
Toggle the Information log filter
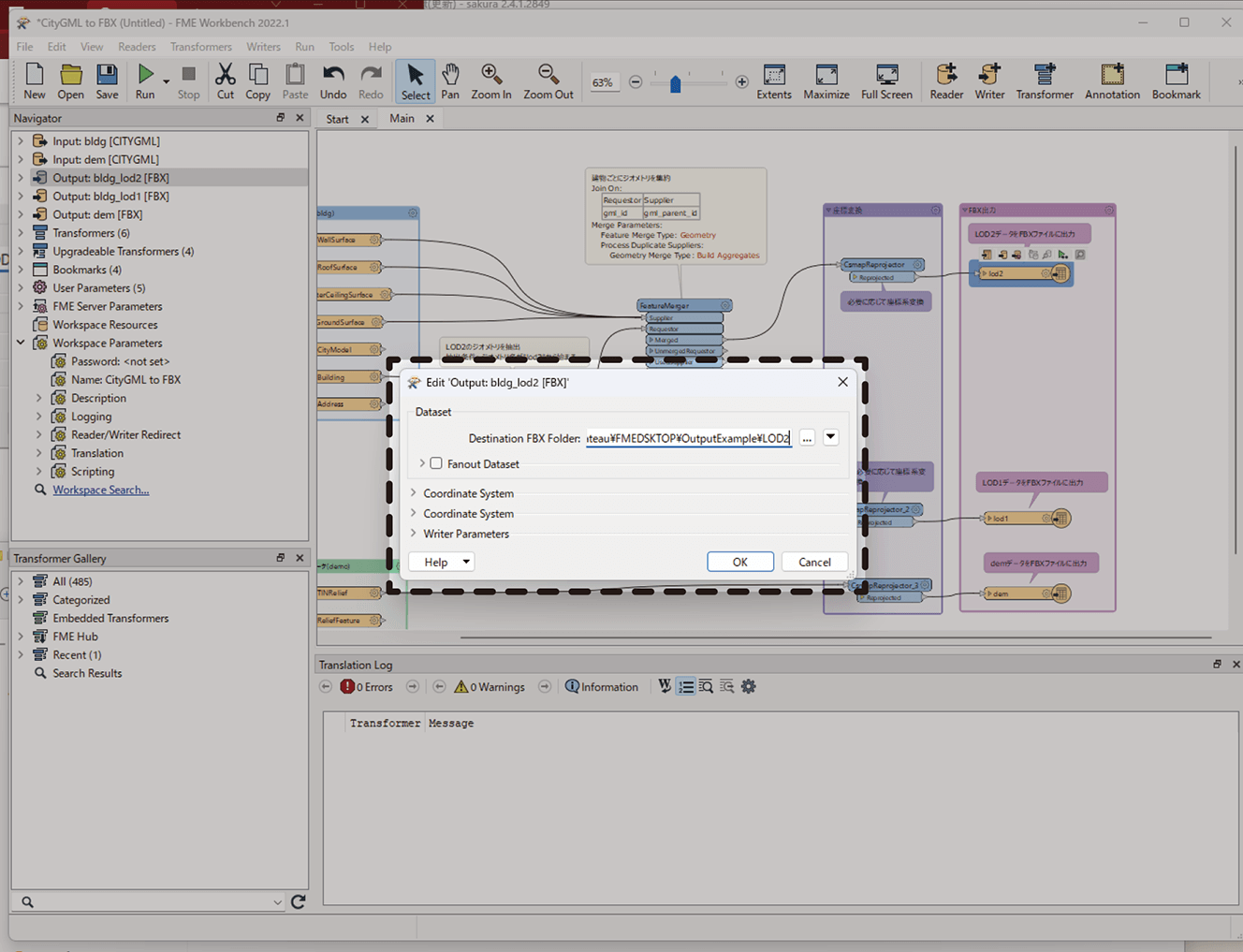pos(602,686)
